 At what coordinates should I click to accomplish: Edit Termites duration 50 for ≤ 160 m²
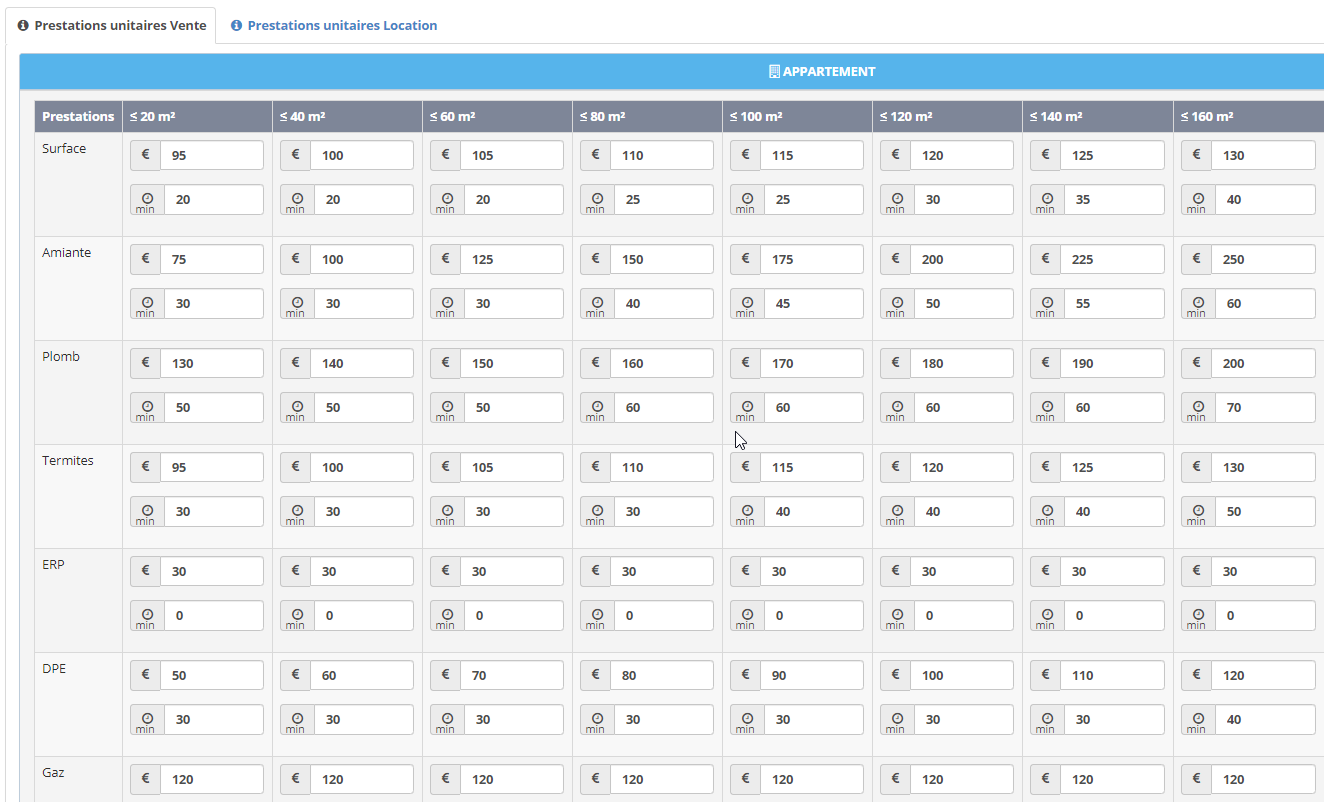click(1263, 511)
